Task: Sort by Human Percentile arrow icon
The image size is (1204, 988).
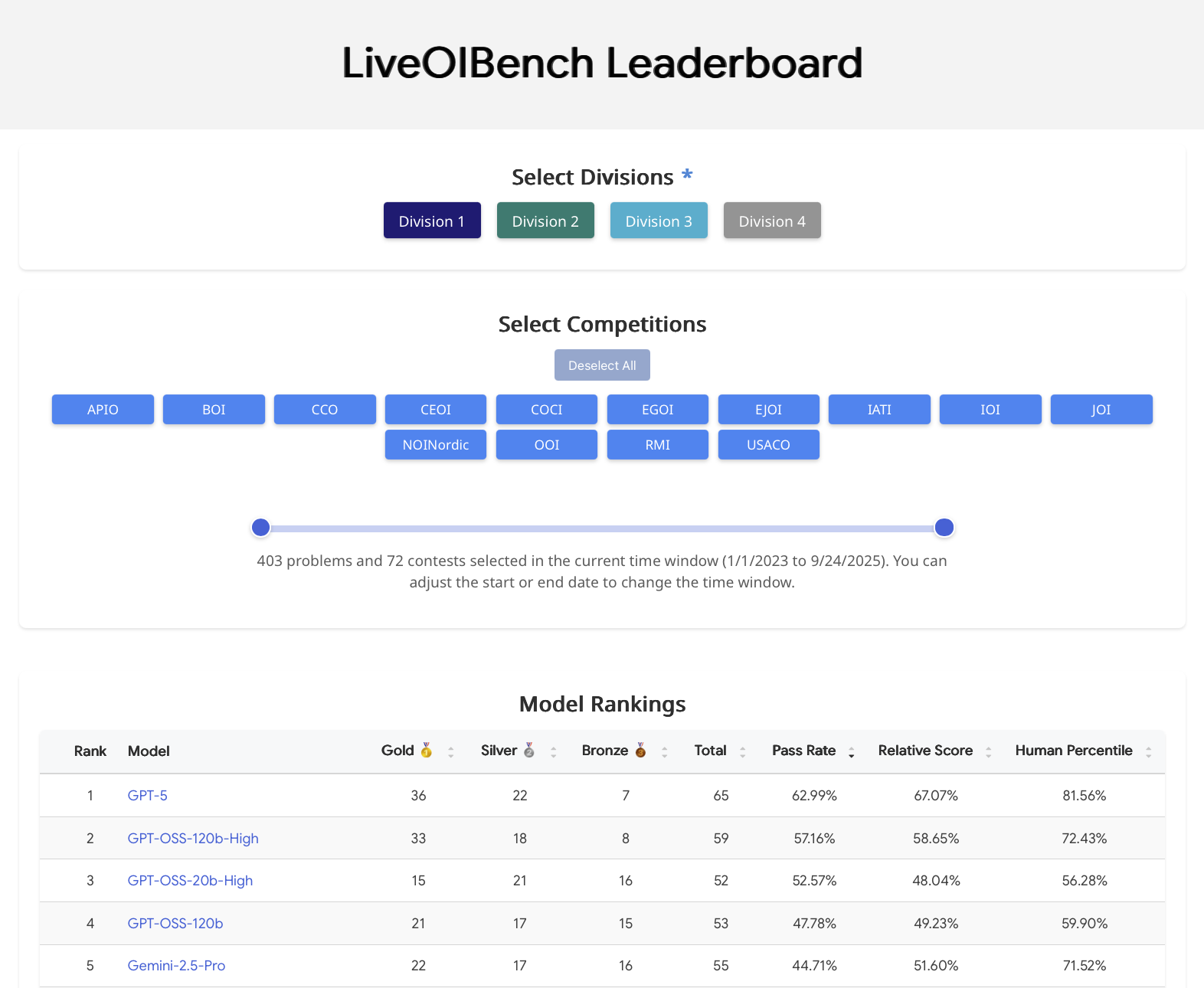Action: point(1149,752)
